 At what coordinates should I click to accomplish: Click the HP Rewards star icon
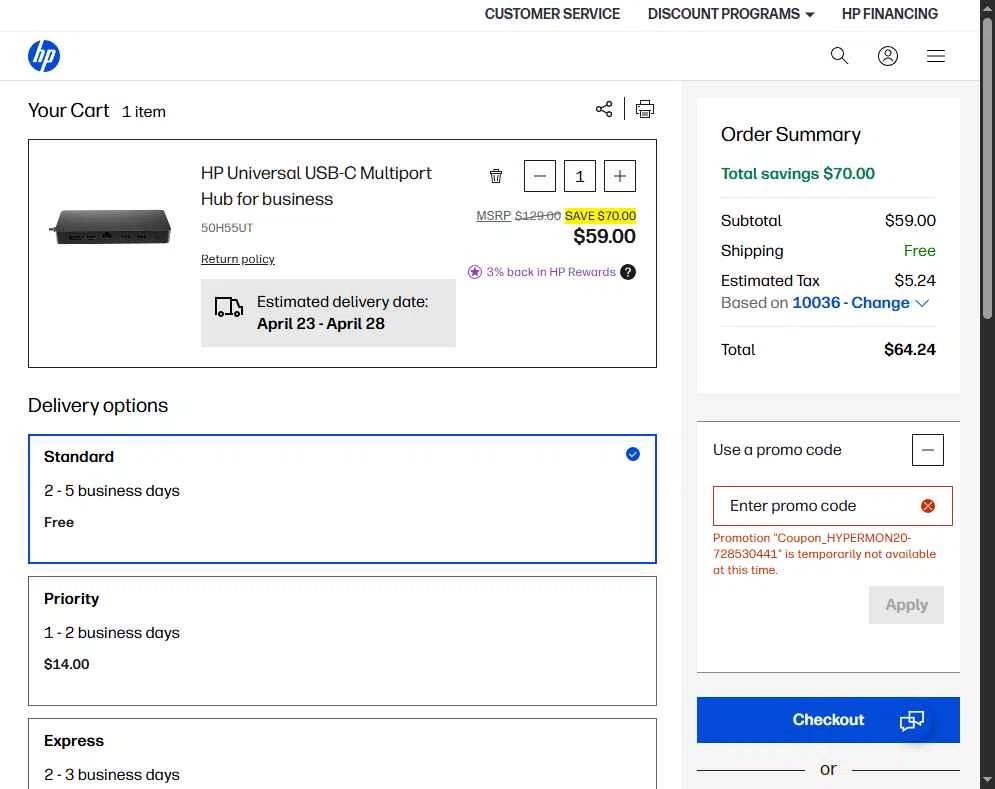click(x=475, y=272)
